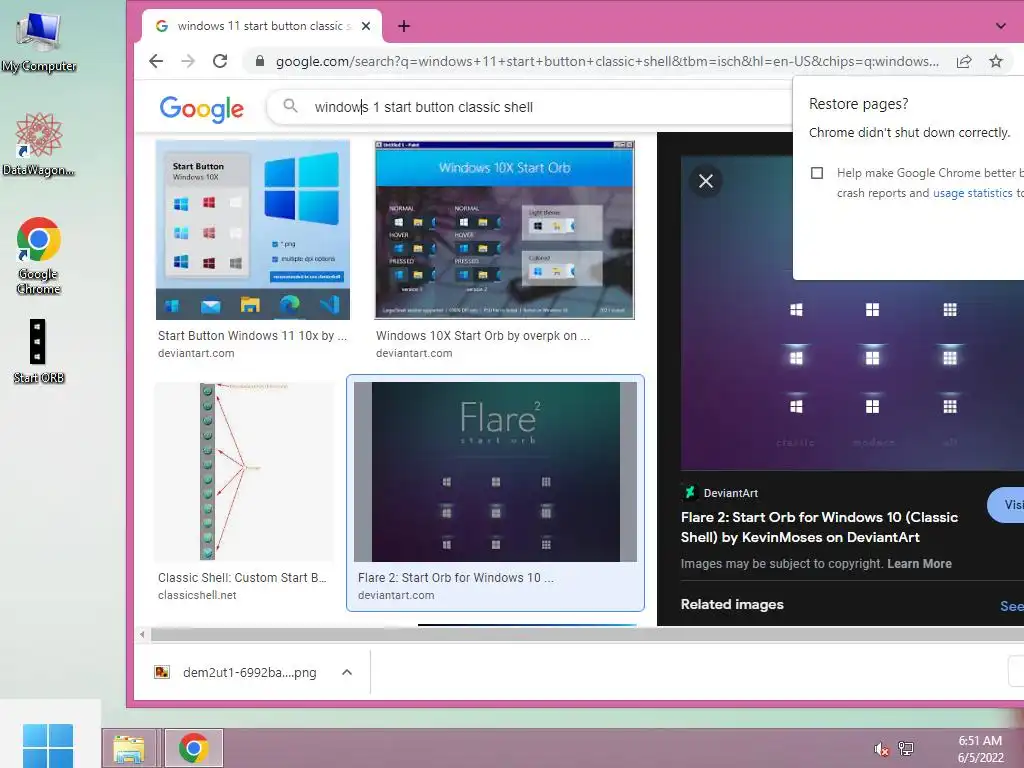Click Flare 2: Start Orb result title
The width and height of the screenshot is (1024, 768).
tap(455, 578)
